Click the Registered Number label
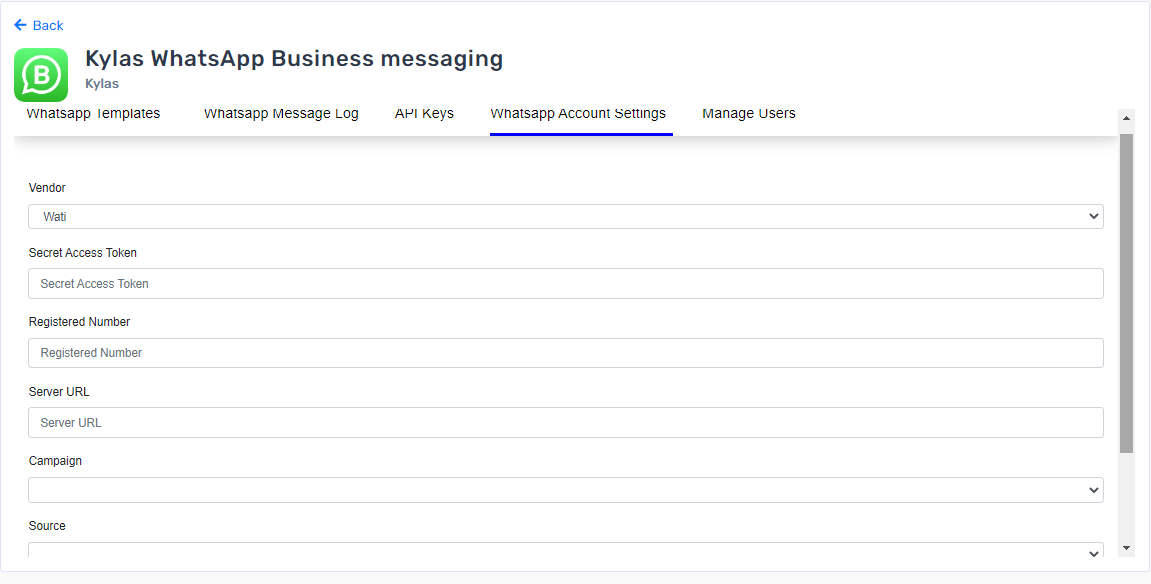This screenshot has height=584, width=1151. (x=79, y=321)
